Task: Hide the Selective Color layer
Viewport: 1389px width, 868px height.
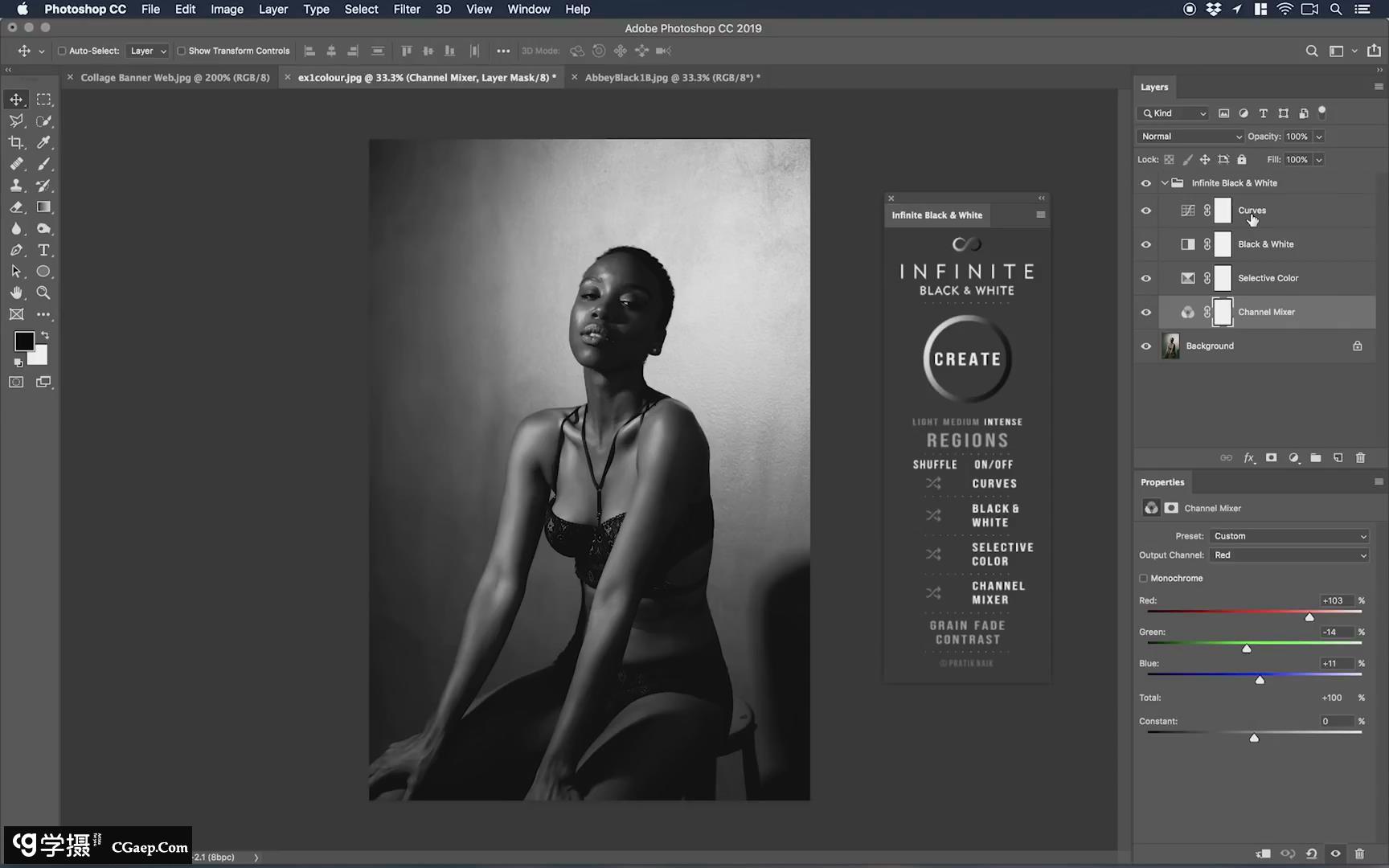Action: click(x=1146, y=279)
